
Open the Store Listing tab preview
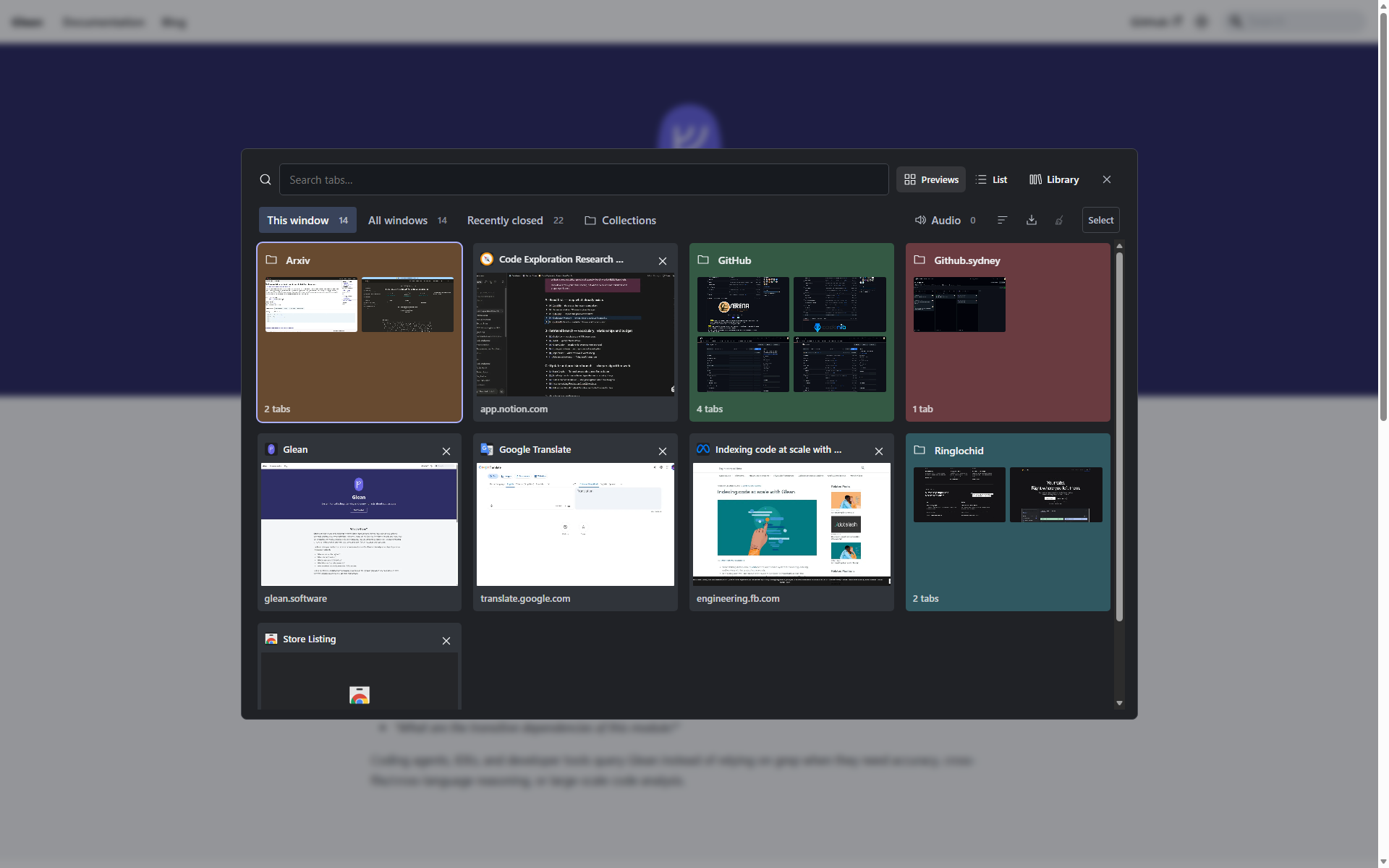(360, 681)
